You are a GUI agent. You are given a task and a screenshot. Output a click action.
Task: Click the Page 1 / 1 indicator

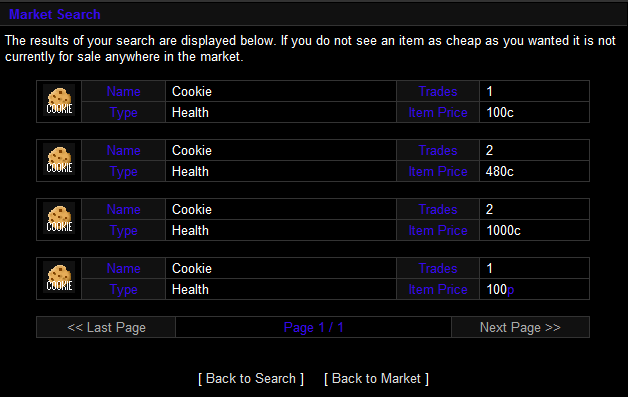(313, 327)
